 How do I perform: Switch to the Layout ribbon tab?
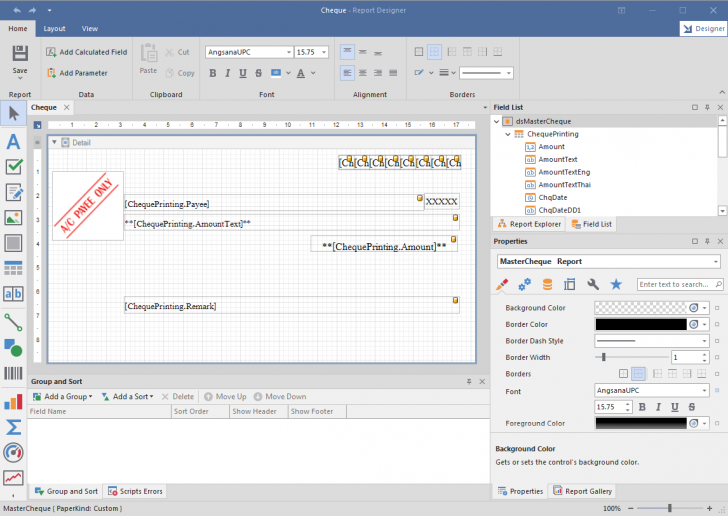[54, 29]
